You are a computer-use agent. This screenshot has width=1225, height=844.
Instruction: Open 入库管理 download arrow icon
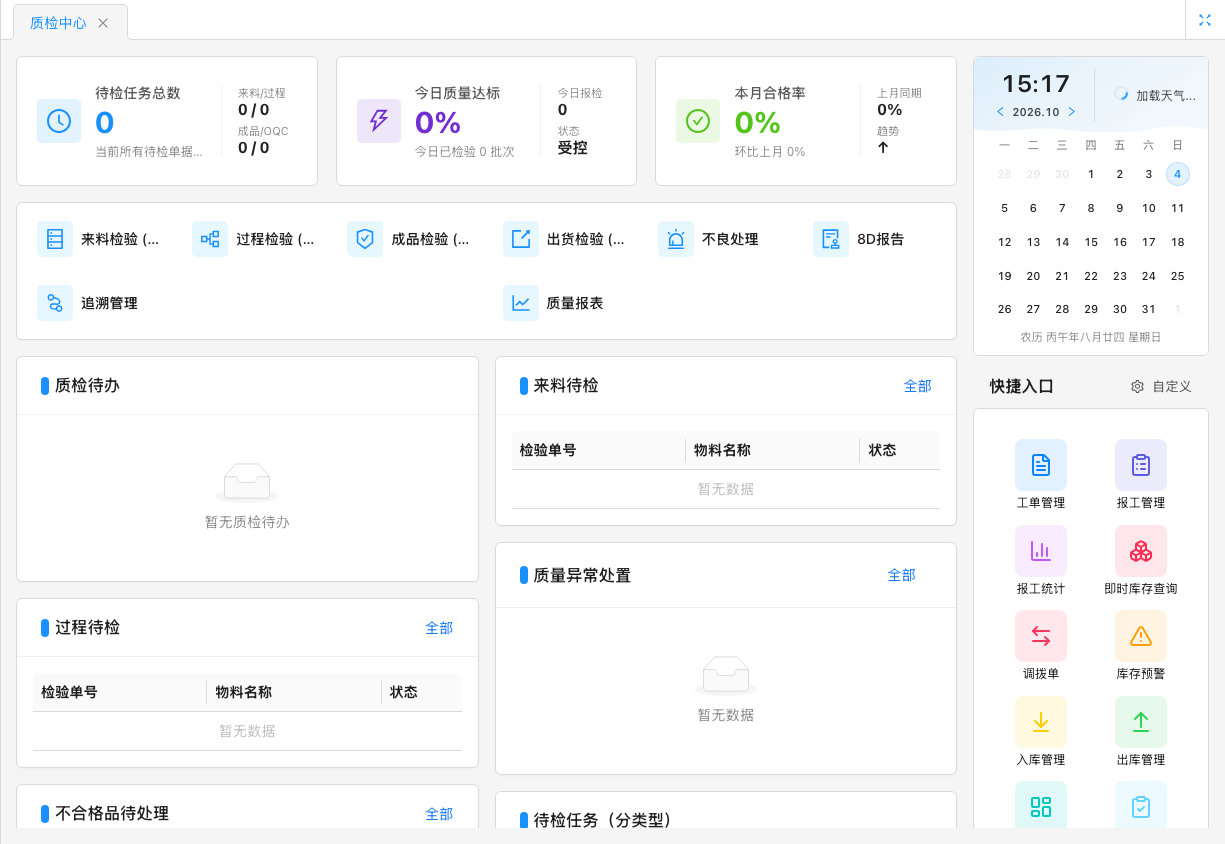(x=1041, y=722)
